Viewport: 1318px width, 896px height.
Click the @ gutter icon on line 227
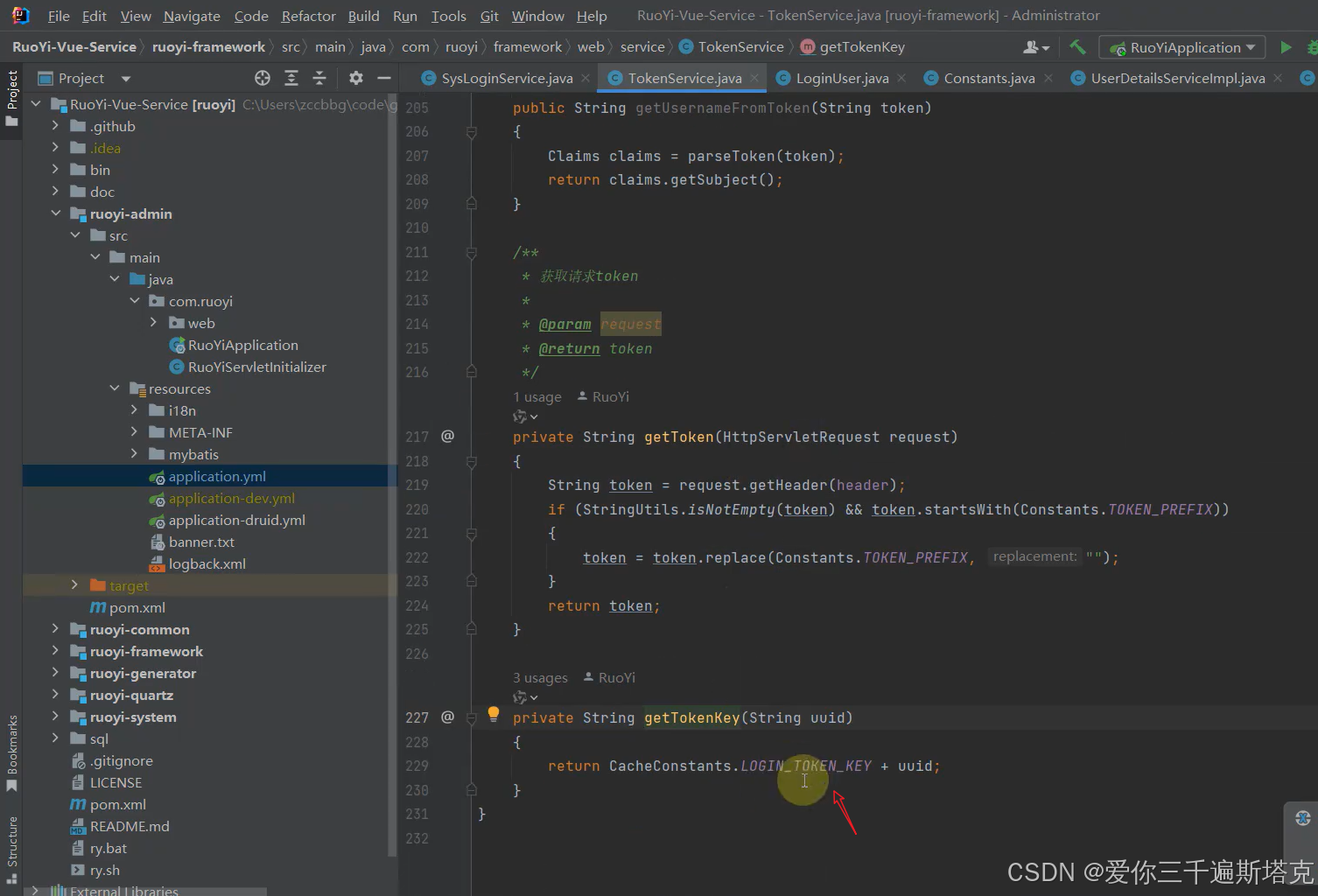tap(447, 717)
